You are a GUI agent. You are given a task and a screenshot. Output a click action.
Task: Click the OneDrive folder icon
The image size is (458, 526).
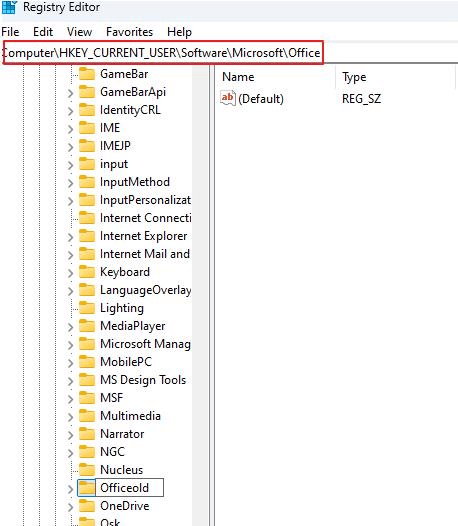[x=87, y=506]
